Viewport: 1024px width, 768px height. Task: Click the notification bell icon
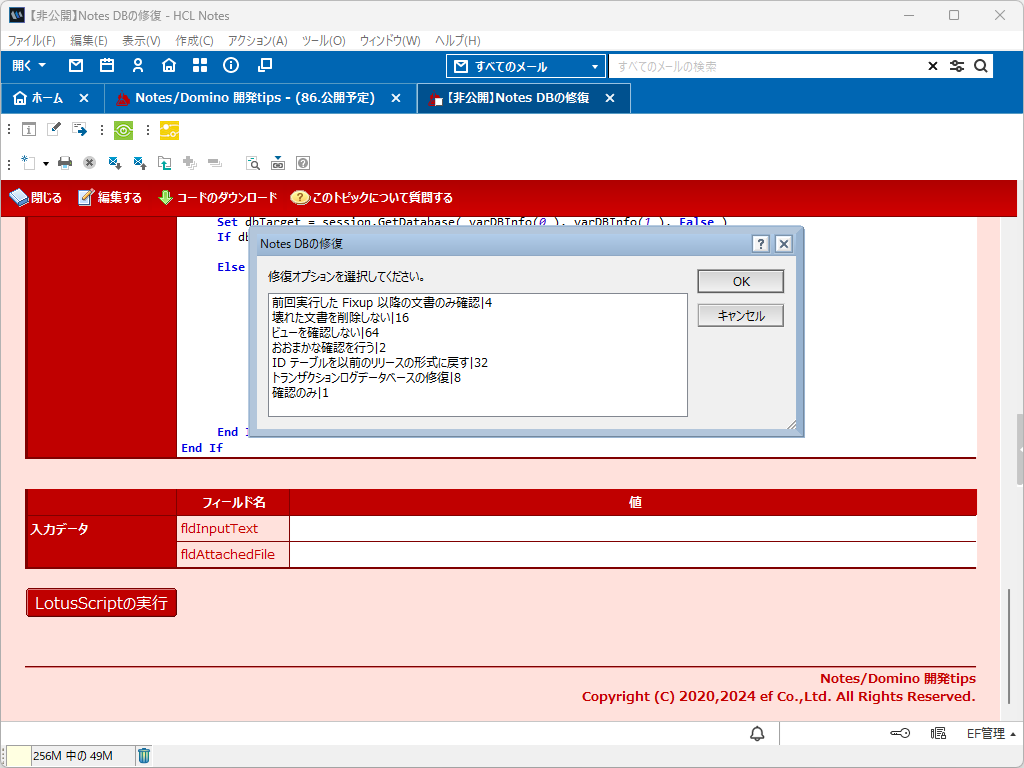point(757,734)
